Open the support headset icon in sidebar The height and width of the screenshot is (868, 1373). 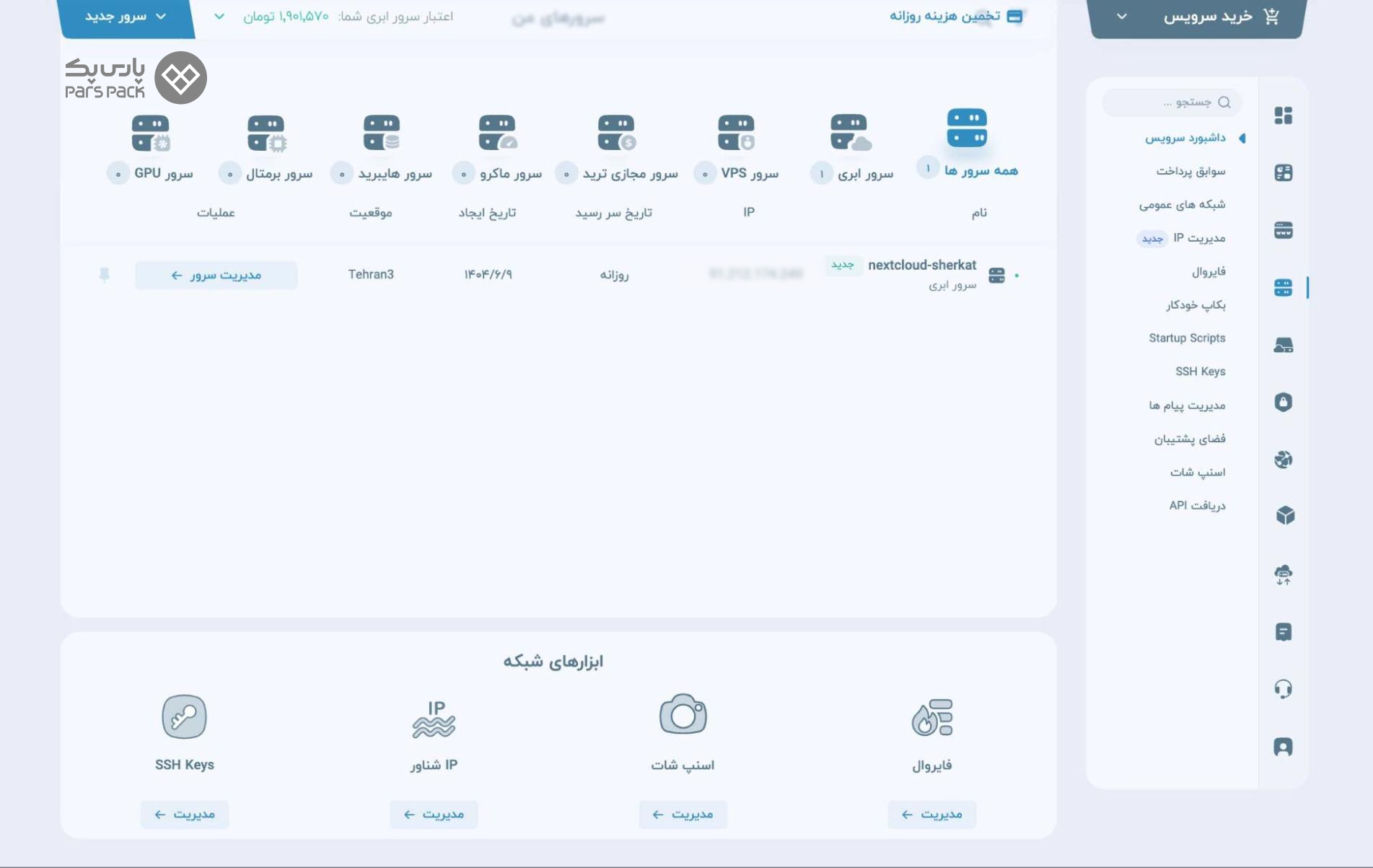1283,689
